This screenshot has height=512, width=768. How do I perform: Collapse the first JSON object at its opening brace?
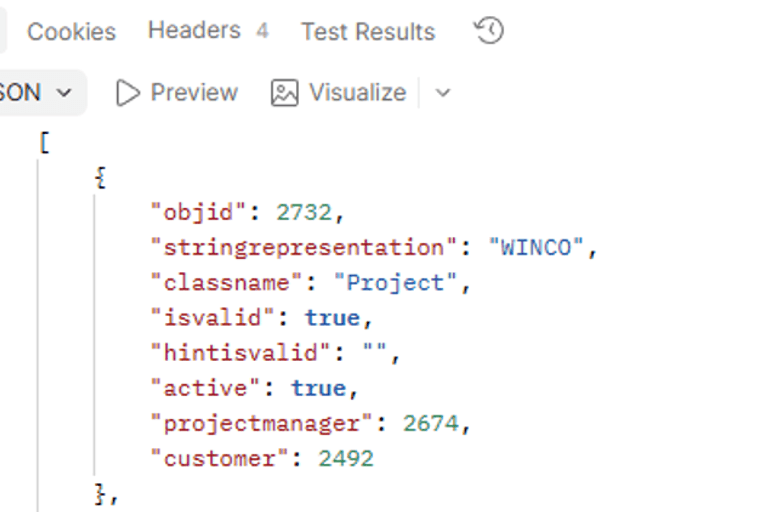(x=100, y=177)
